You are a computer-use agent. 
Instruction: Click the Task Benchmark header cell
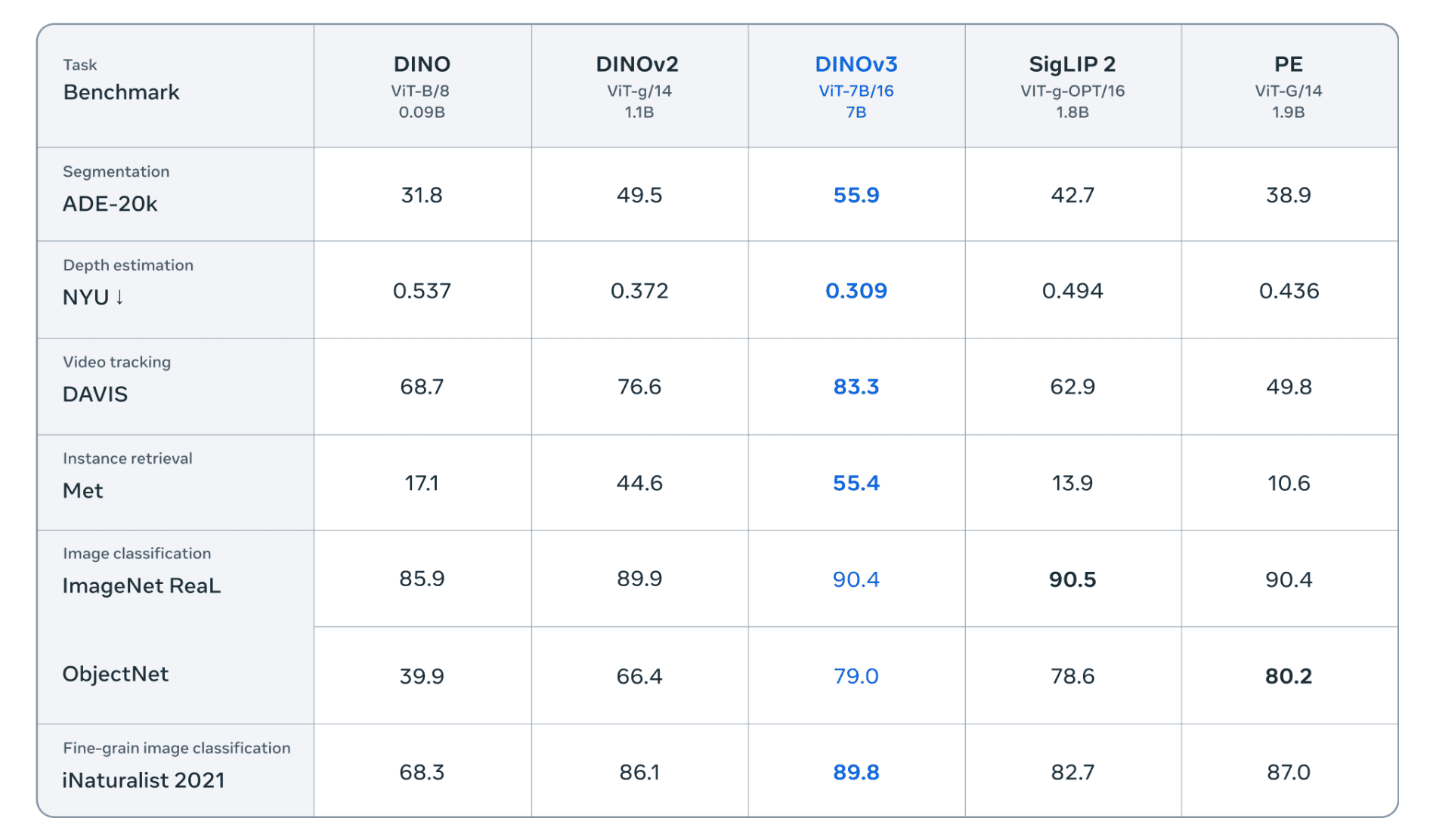pyautogui.click(x=121, y=82)
